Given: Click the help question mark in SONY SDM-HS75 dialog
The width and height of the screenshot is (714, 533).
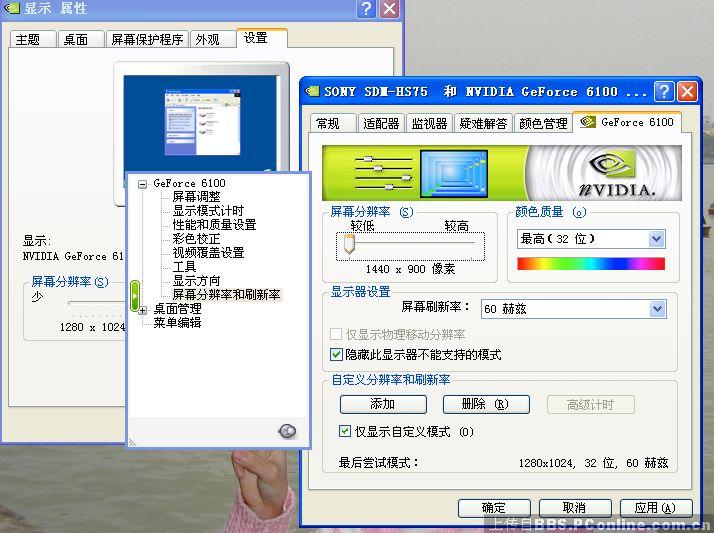Looking at the screenshot, I should pyautogui.click(x=664, y=91).
